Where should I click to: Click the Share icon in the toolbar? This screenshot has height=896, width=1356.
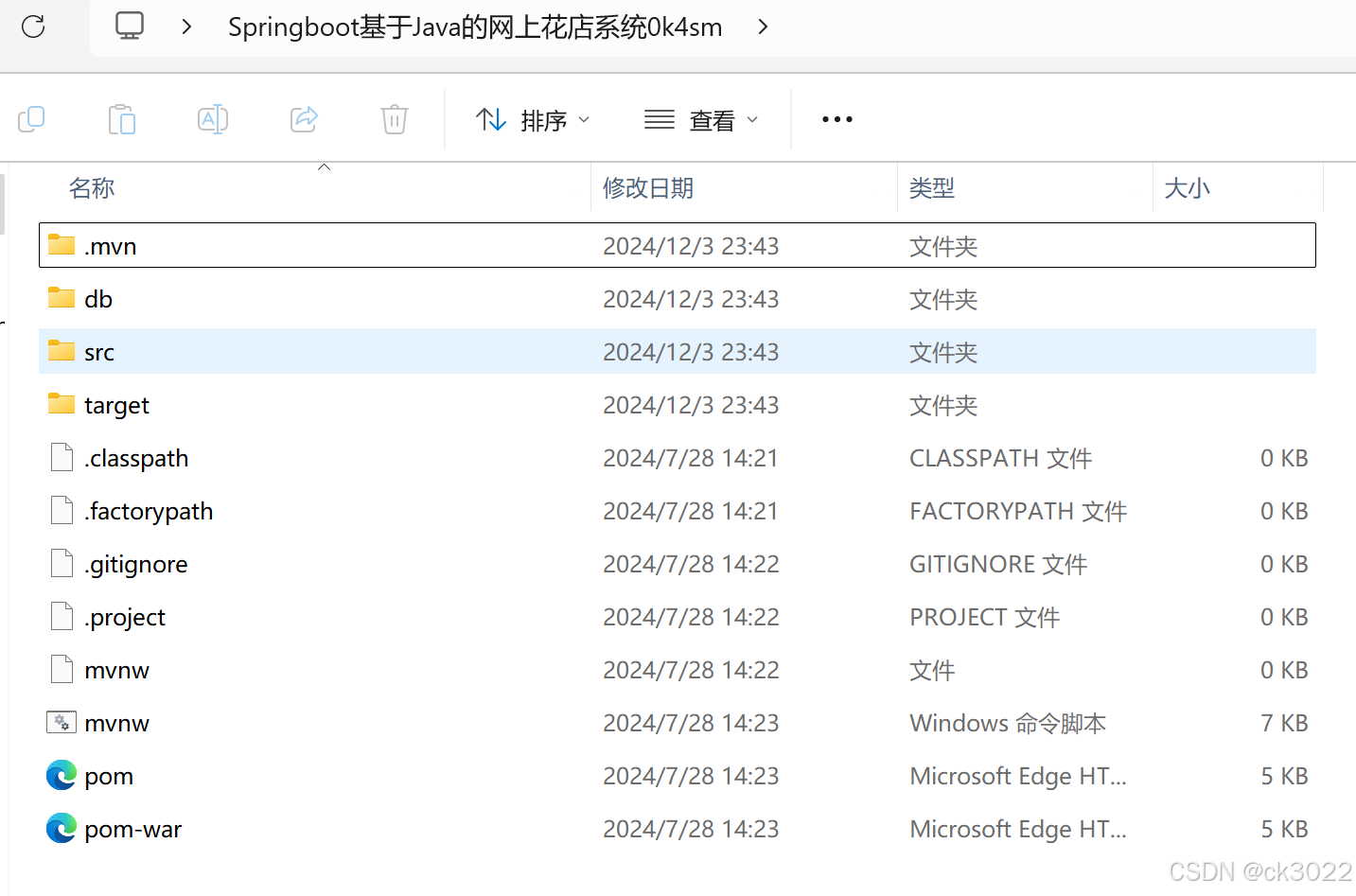pyautogui.click(x=303, y=119)
